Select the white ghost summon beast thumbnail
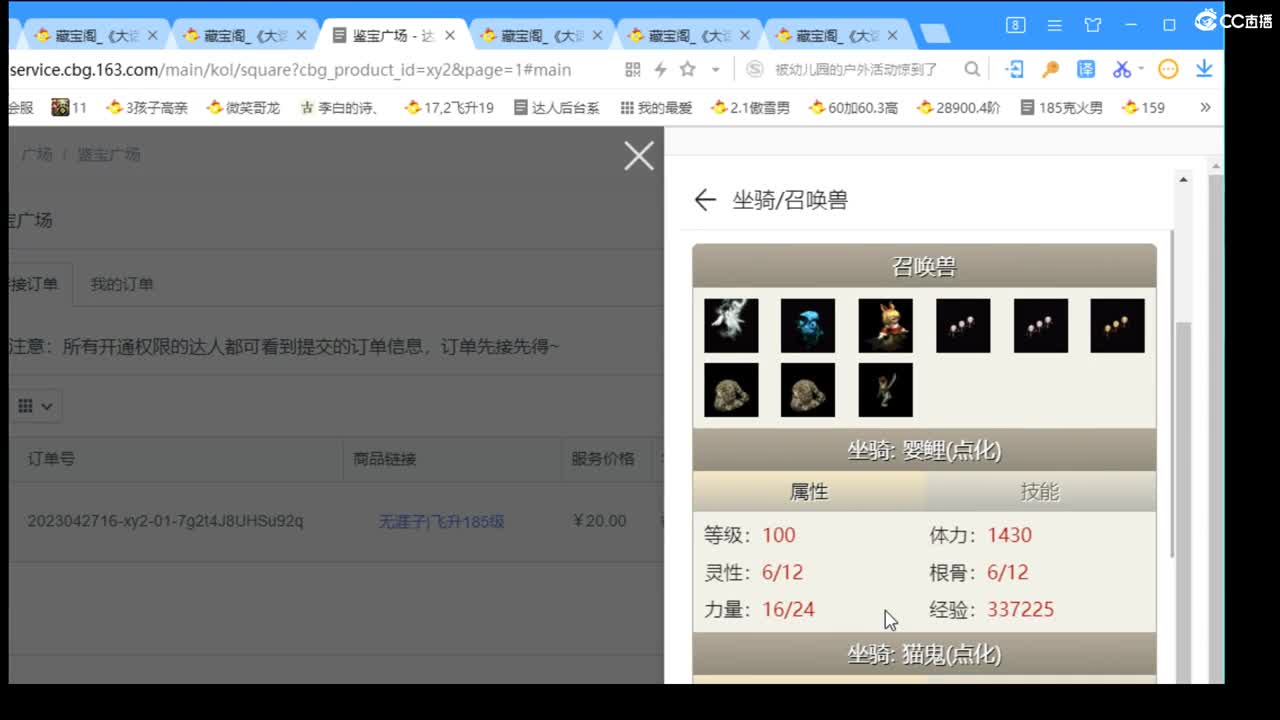Image resolution: width=1280 pixels, height=720 pixels. tap(731, 325)
